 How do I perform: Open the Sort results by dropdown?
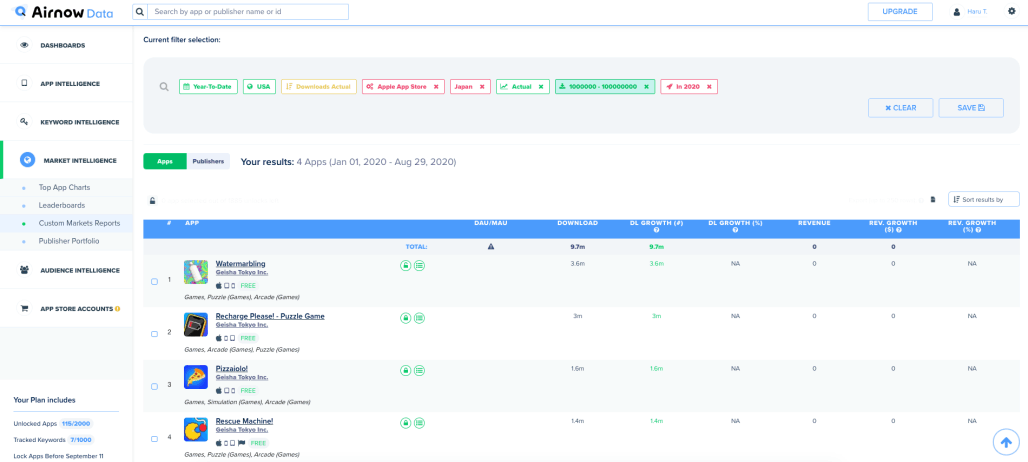983,199
